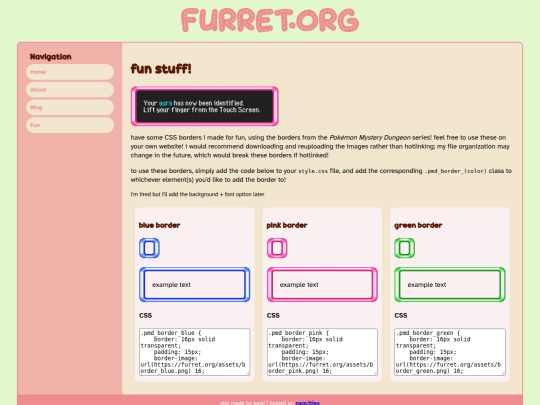Click inside the blue border CSS textarea
540x405 pixels.
pyautogui.click(x=195, y=352)
